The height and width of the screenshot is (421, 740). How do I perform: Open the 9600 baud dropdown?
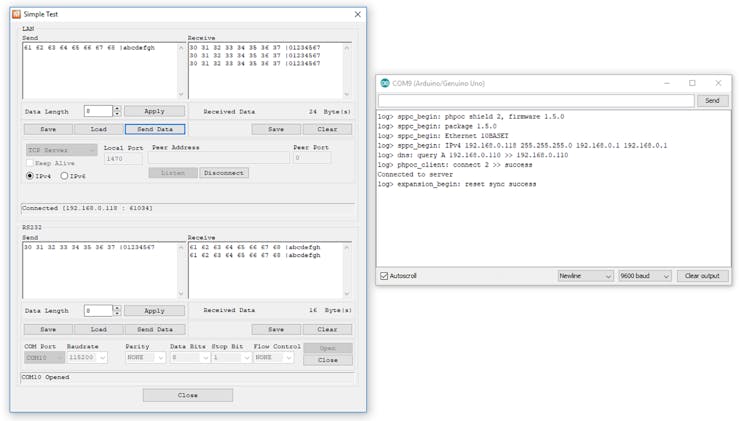click(x=644, y=276)
